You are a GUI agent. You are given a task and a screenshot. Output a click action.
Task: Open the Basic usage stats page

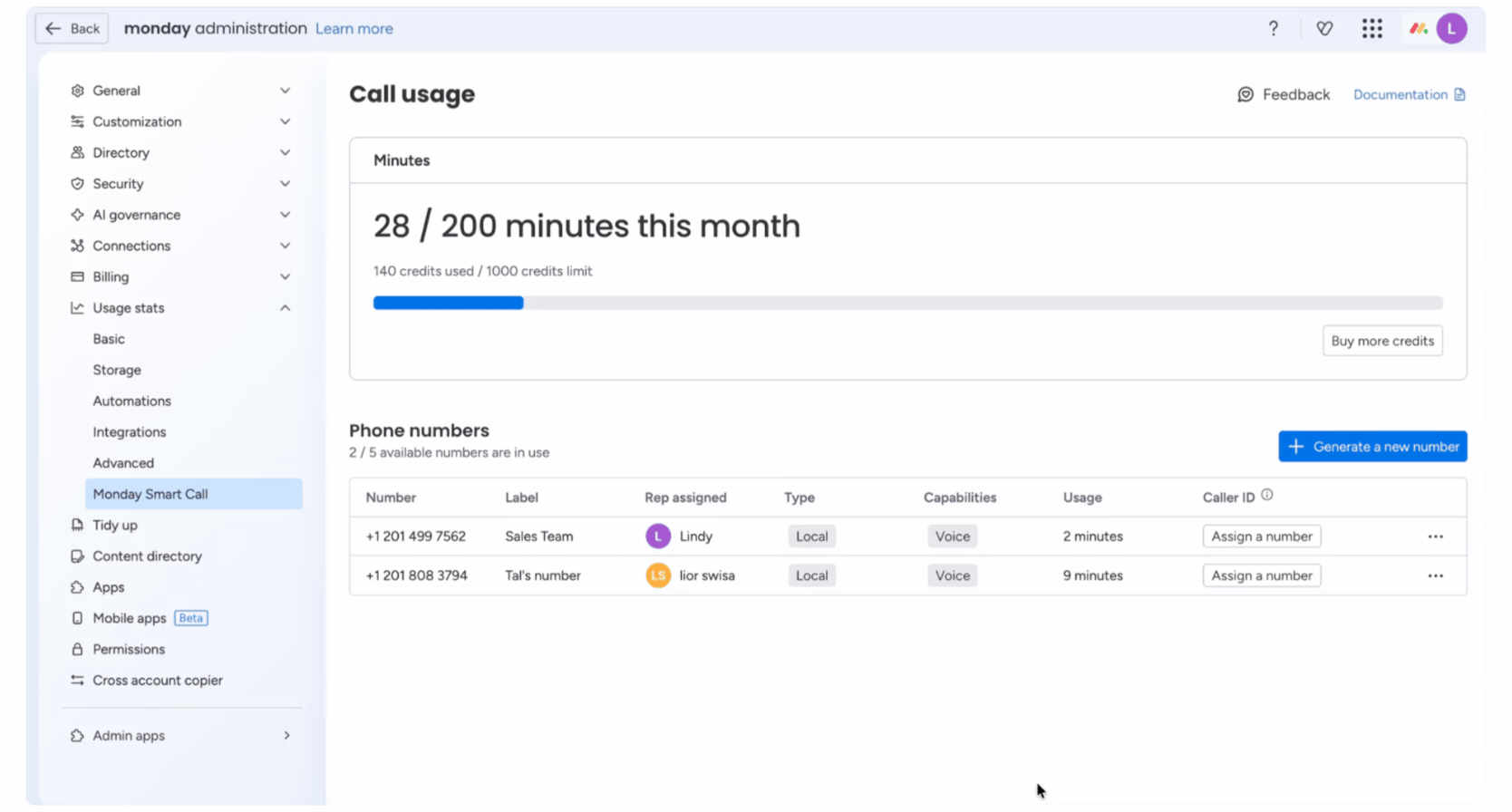tap(109, 339)
